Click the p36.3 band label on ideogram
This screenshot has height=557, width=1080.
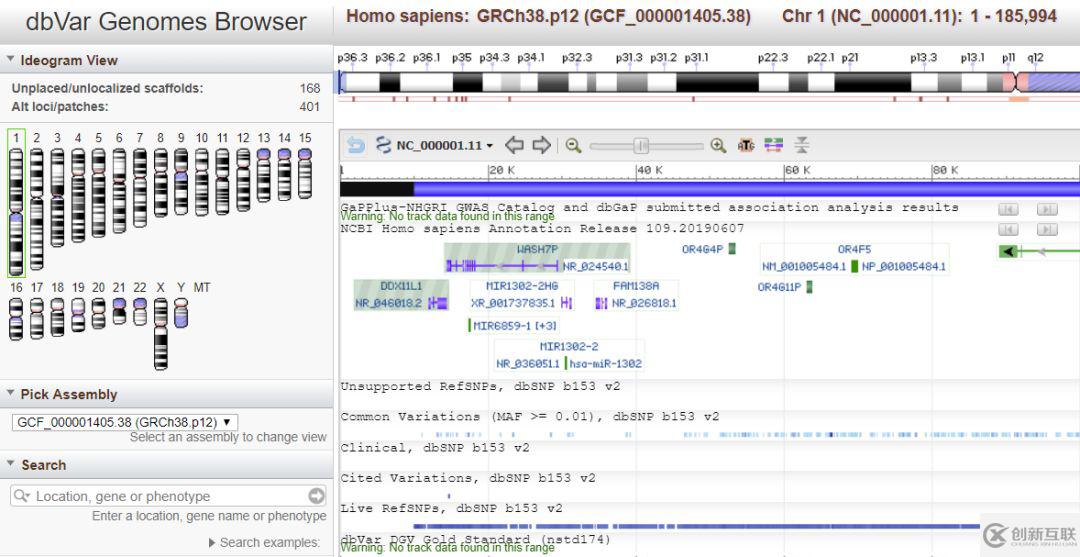[352, 57]
